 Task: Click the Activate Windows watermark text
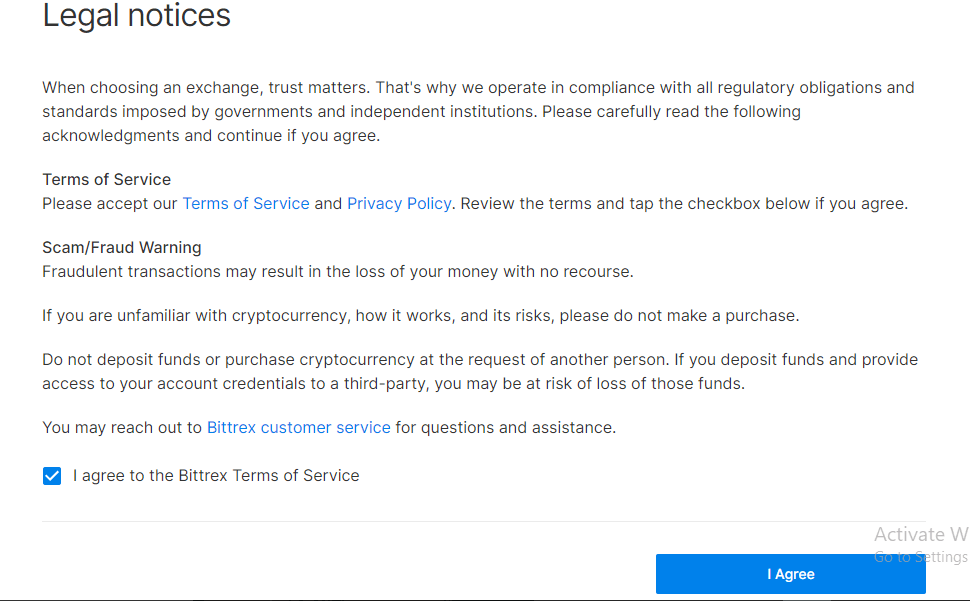click(920, 535)
